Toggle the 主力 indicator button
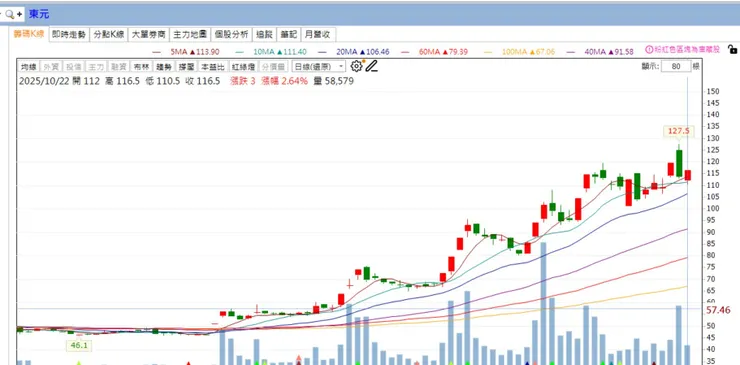 tap(96, 67)
